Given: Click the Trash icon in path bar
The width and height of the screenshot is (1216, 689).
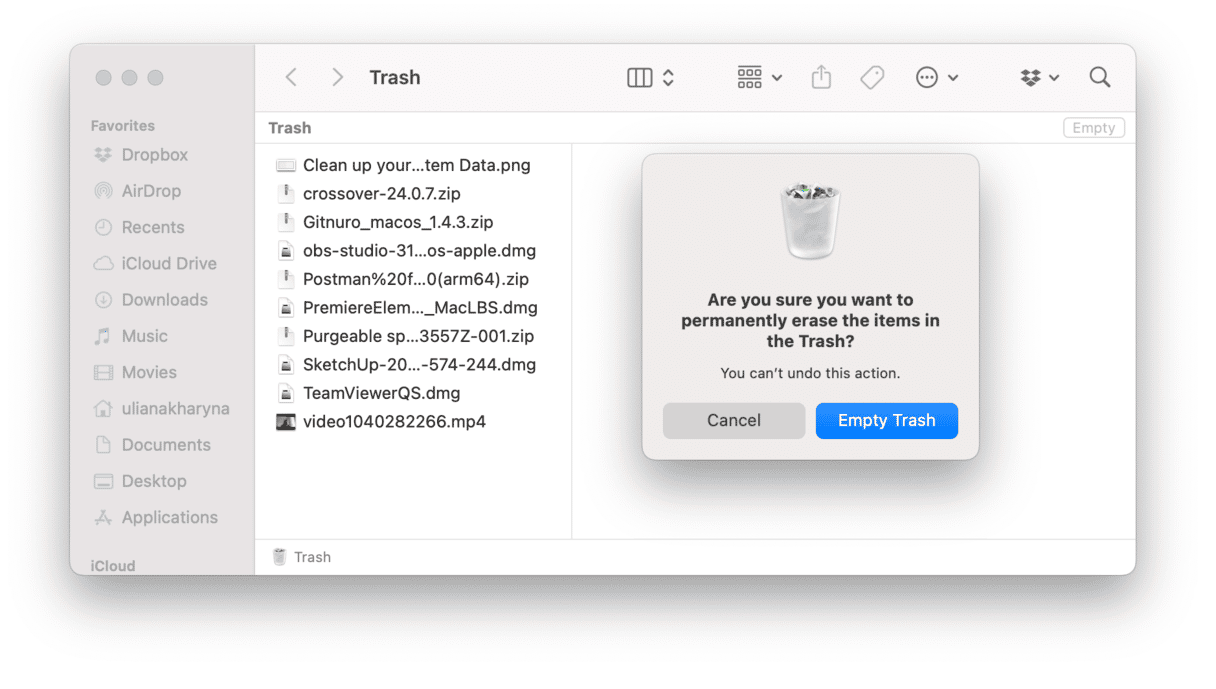Looking at the screenshot, I should [280, 557].
